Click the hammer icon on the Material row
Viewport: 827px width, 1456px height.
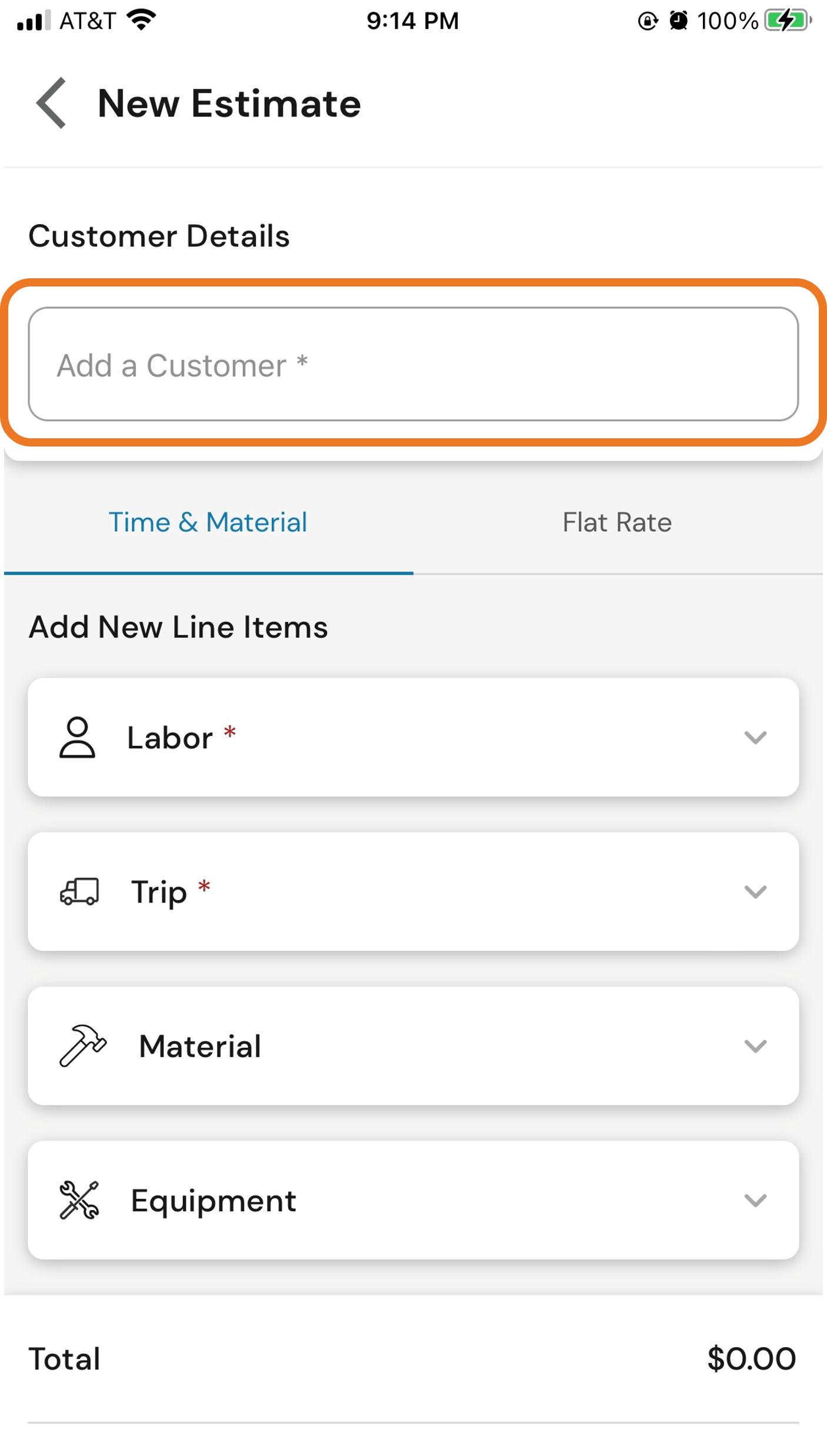(x=83, y=1045)
